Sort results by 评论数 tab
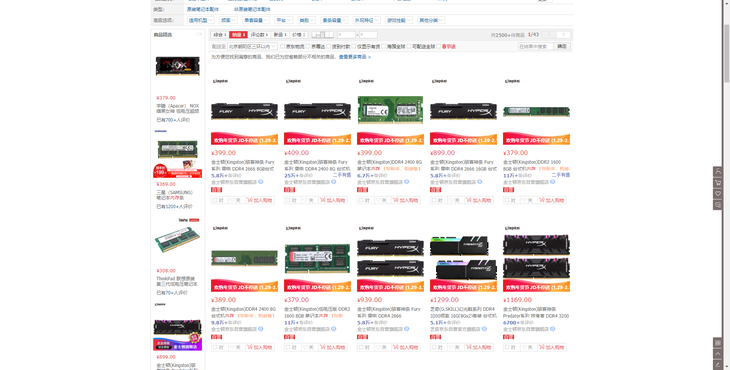730x370 pixels. [259, 35]
